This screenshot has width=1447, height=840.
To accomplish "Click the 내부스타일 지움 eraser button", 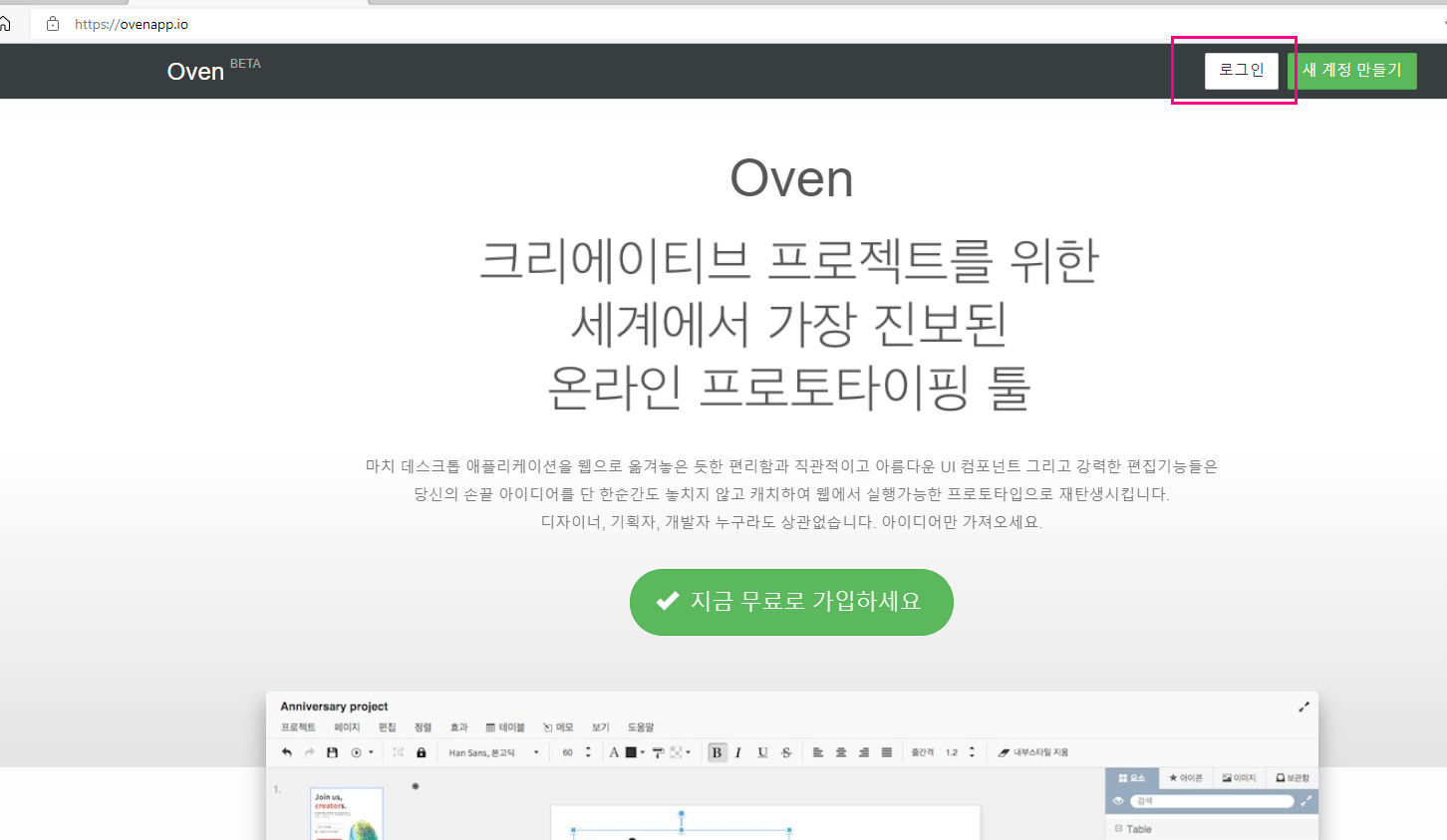I will click(x=1033, y=752).
